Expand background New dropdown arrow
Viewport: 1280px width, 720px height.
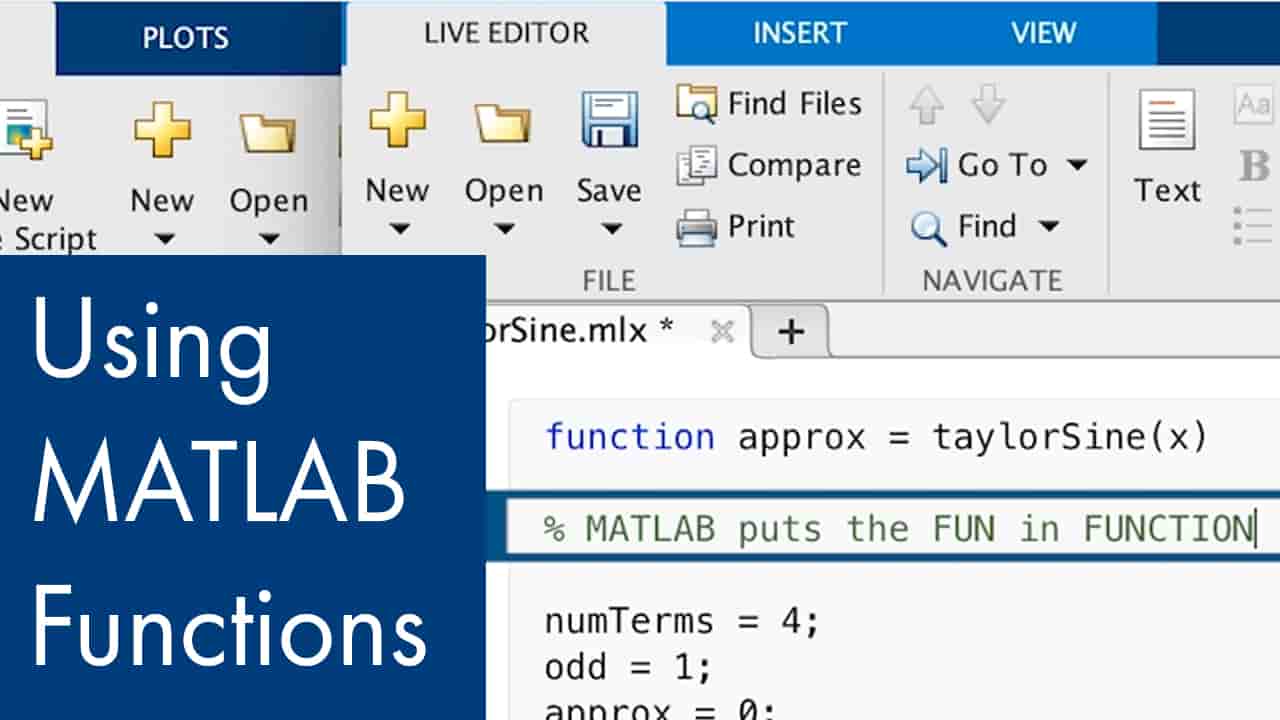pos(164,240)
